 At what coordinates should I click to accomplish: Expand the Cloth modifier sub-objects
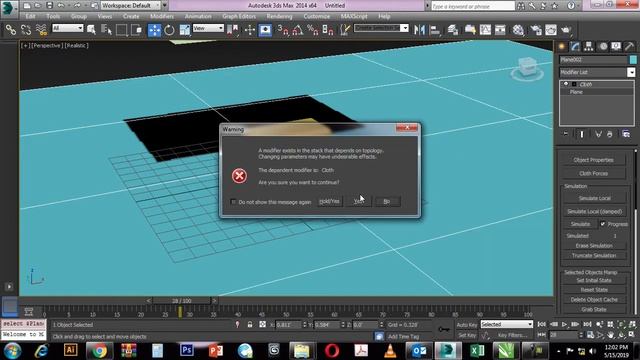574,84
